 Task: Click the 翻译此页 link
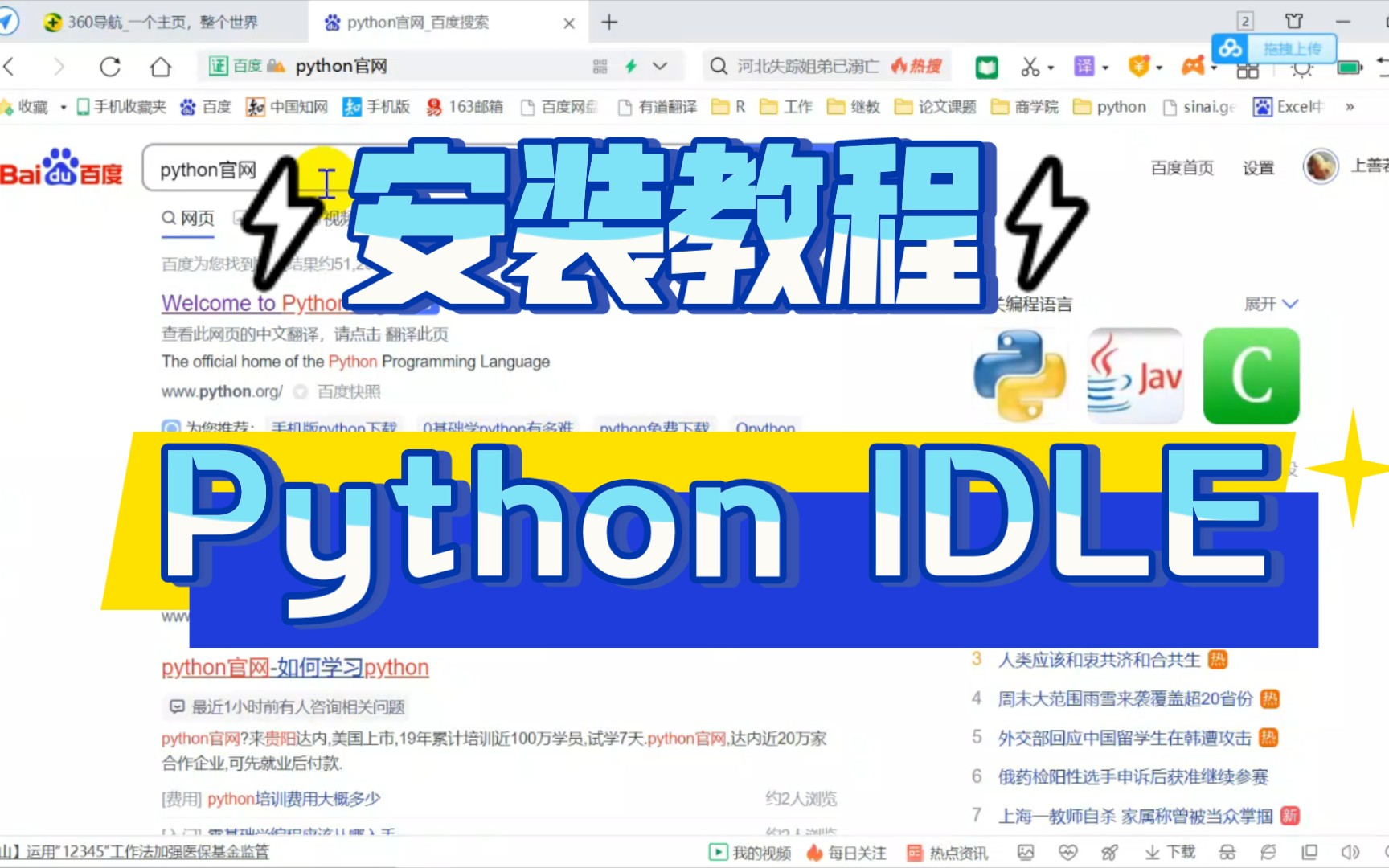point(416,334)
